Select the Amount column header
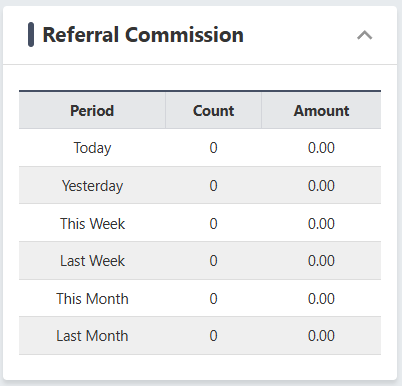 pos(321,111)
